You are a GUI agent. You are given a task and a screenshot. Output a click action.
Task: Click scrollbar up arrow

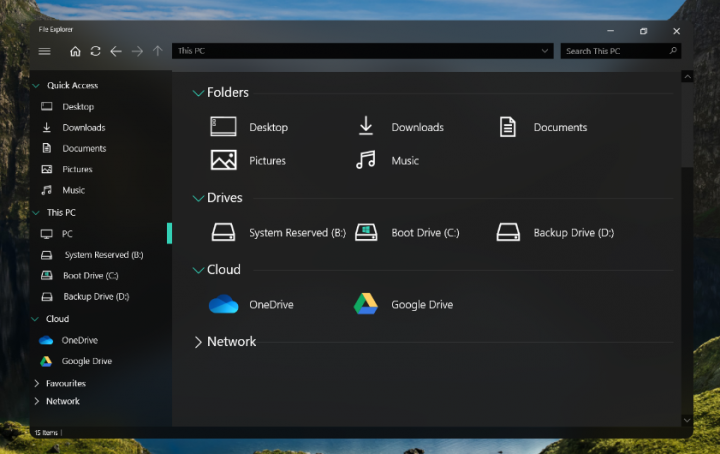point(687,77)
